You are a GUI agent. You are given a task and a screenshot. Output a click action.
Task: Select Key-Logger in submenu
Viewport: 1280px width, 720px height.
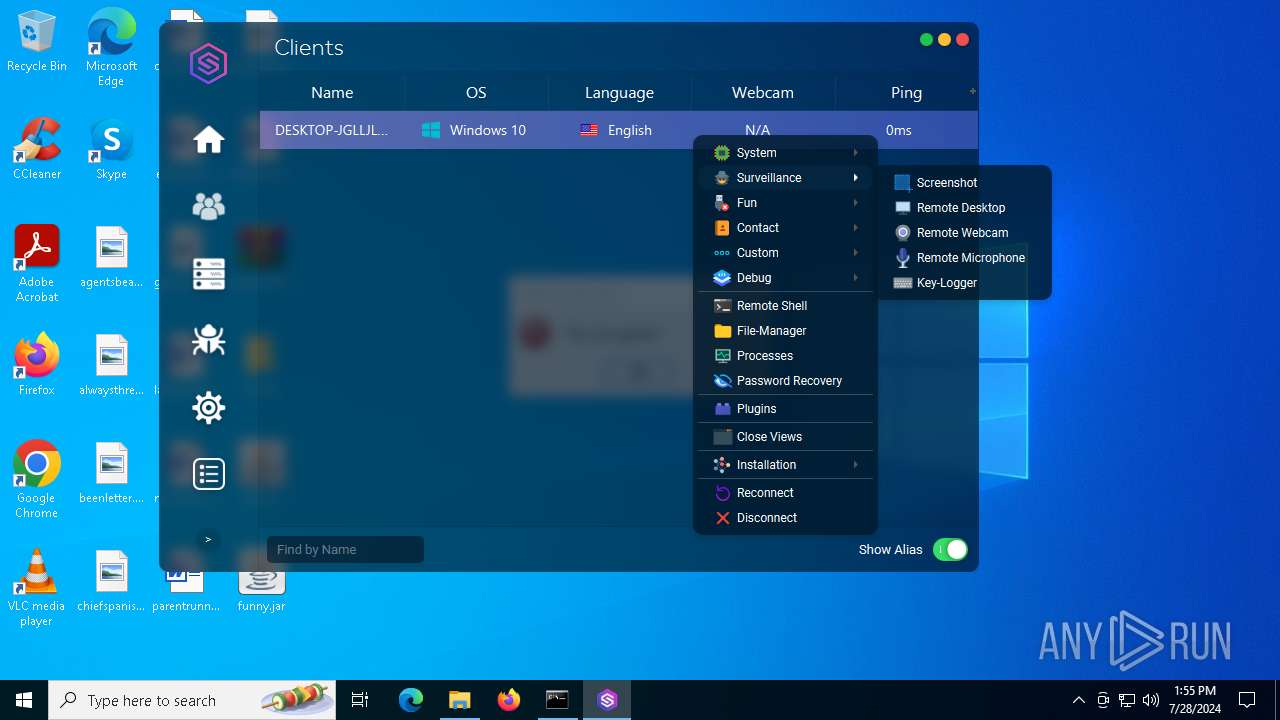(964, 283)
